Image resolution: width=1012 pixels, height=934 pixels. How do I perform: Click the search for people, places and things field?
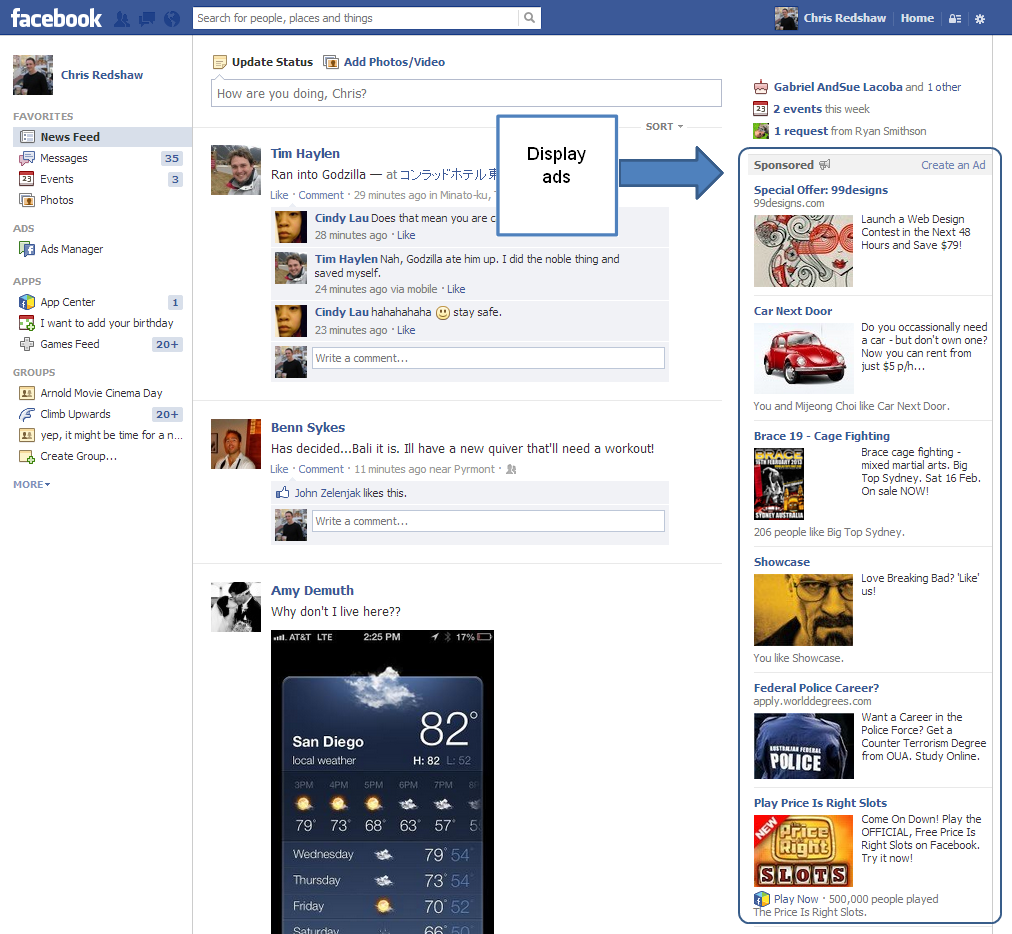pyautogui.click(x=356, y=18)
